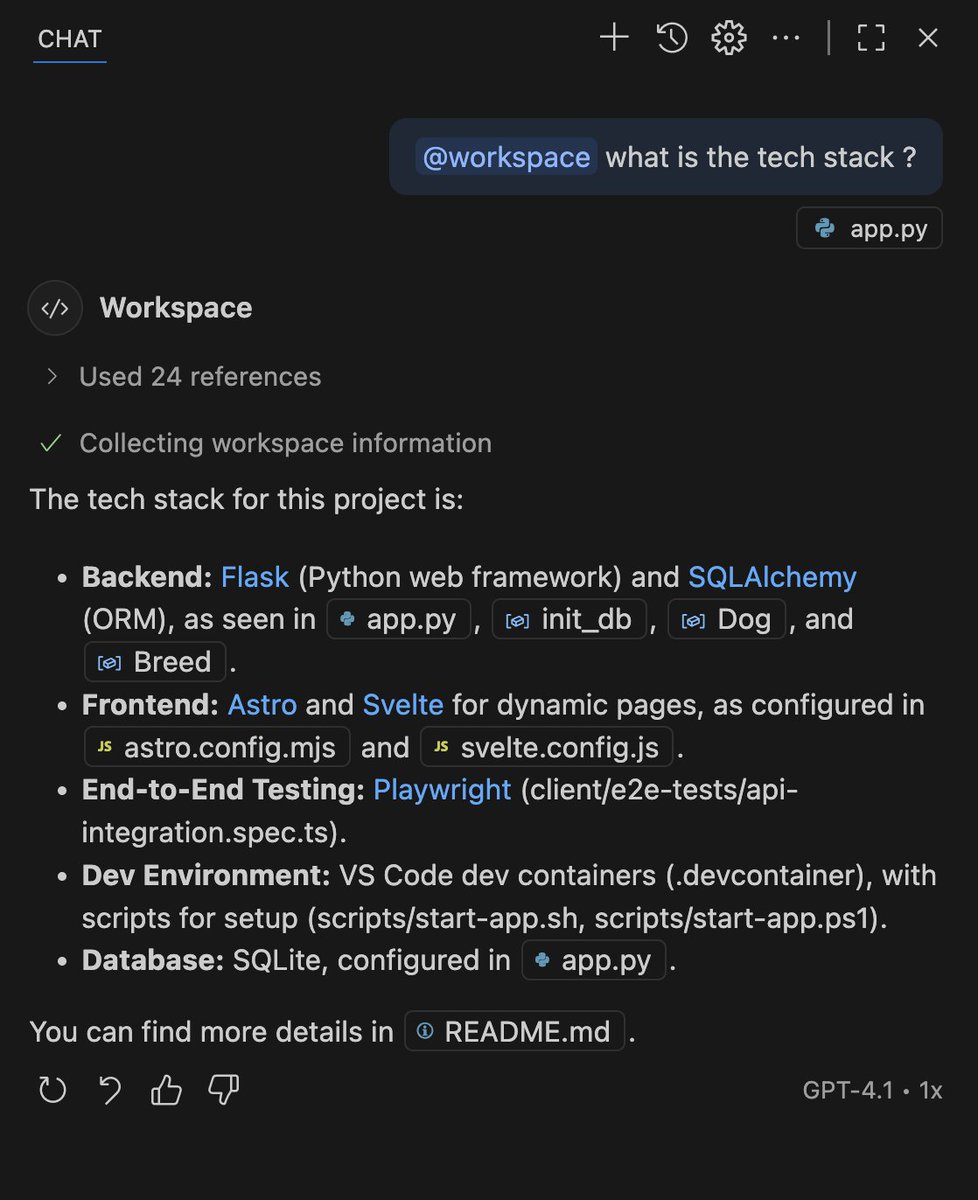Screen dimensions: 978x1200
Task: Click the Dev Environment: label
Action: click(x=206, y=875)
